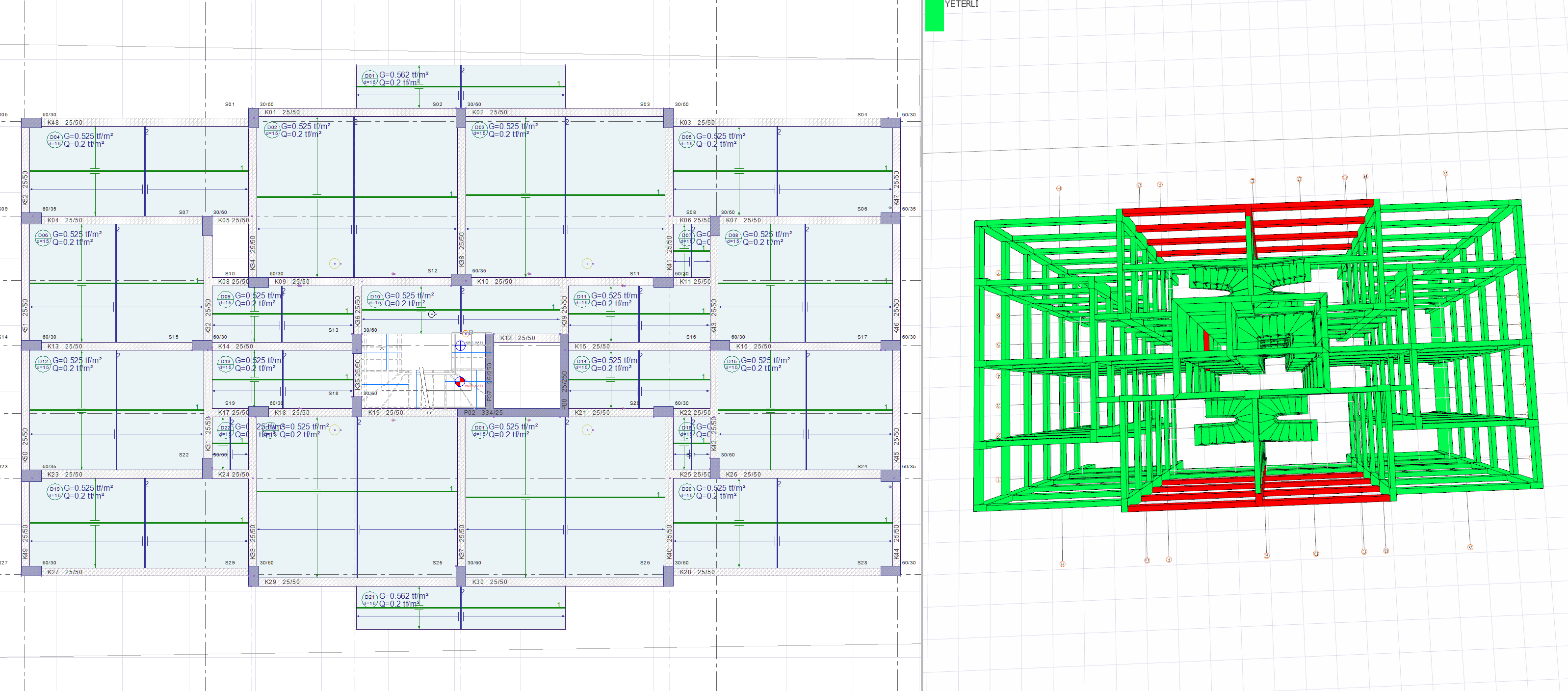Click beam label K10 25/50
The image size is (1568, 691).
(495, 282)
